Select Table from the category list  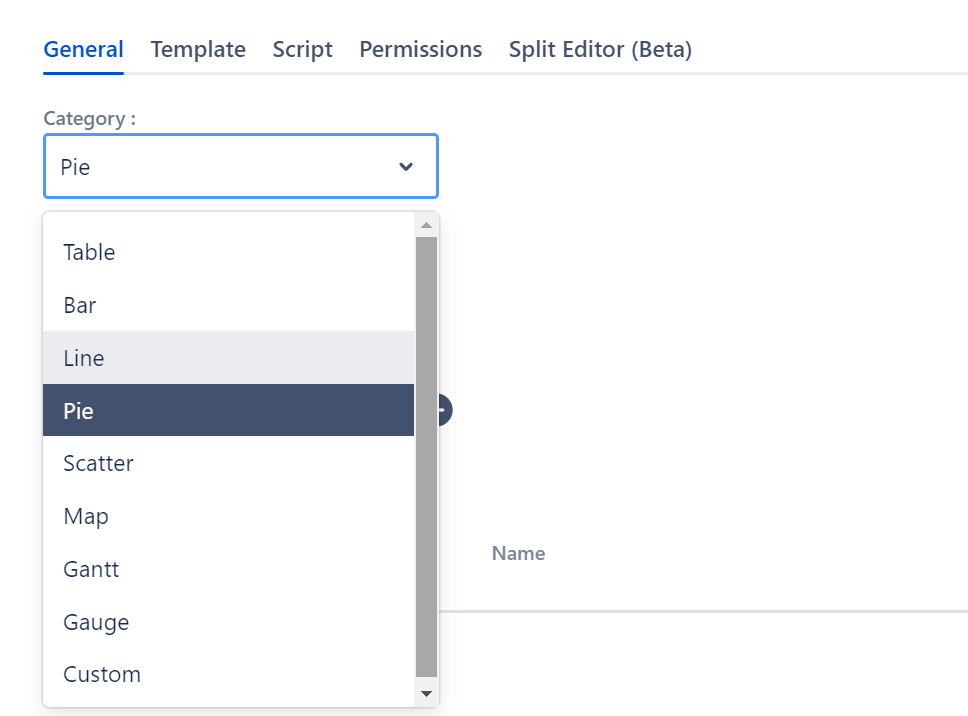[228, 252]
